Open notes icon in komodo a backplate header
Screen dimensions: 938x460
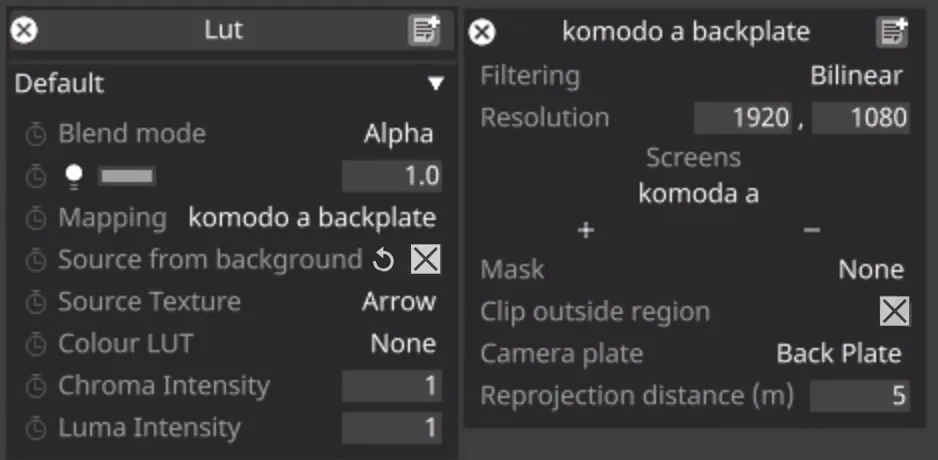892,32
